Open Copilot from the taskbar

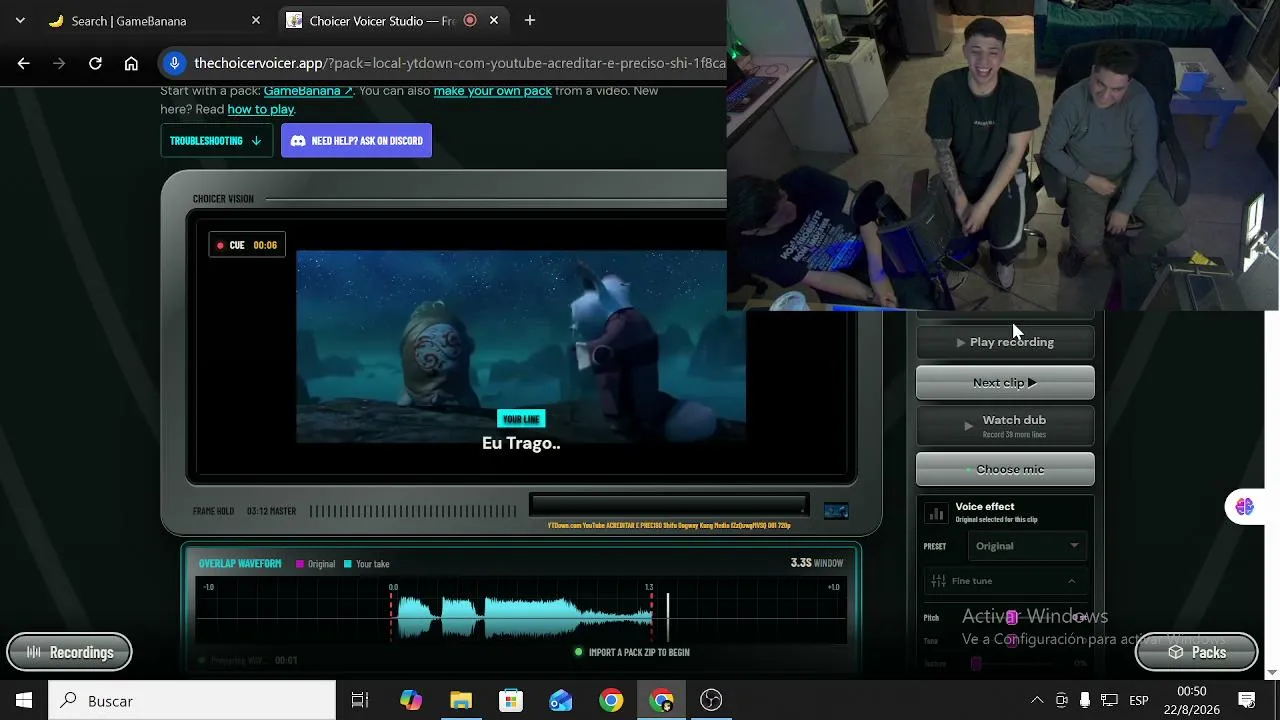click(411, 700)
